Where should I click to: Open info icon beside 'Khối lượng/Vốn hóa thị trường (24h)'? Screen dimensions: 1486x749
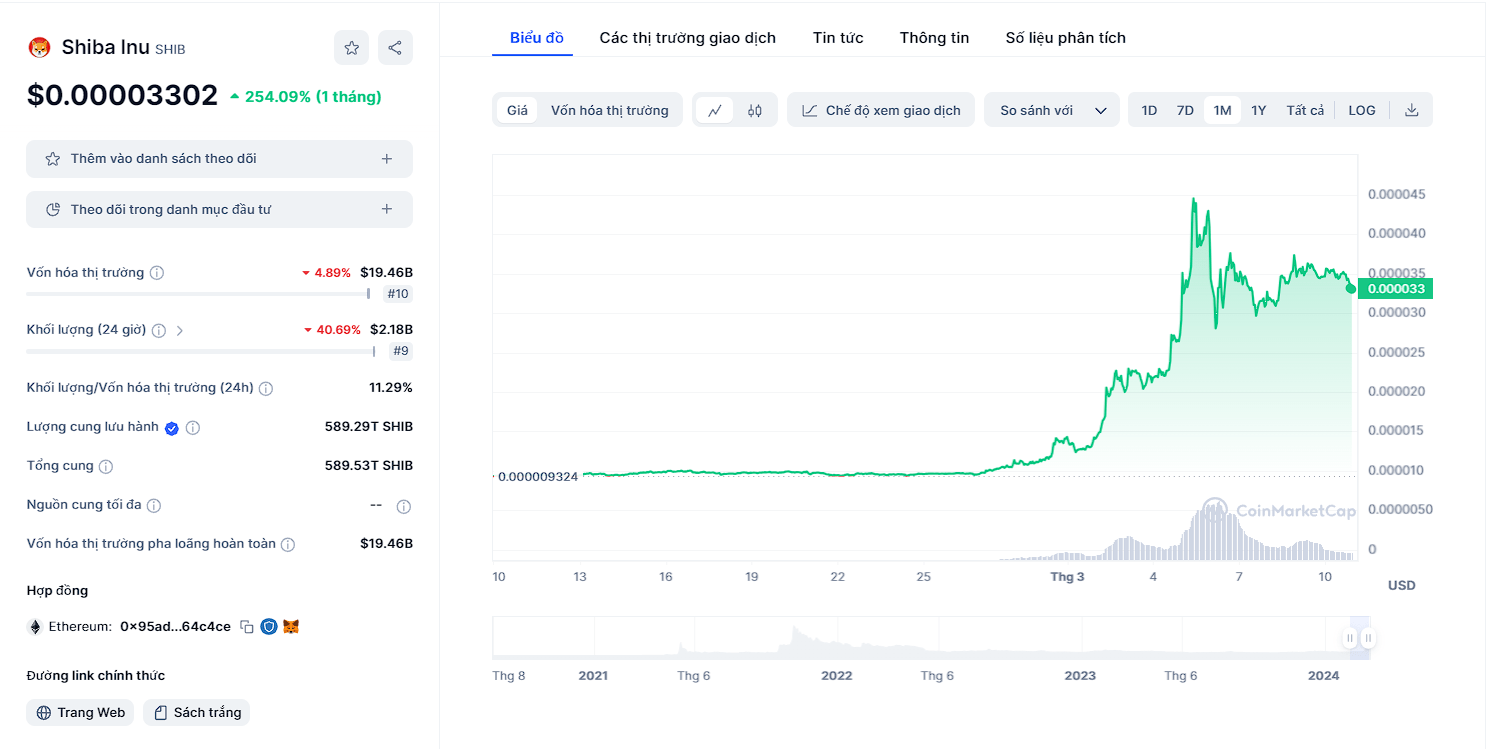tap(266, 388)
